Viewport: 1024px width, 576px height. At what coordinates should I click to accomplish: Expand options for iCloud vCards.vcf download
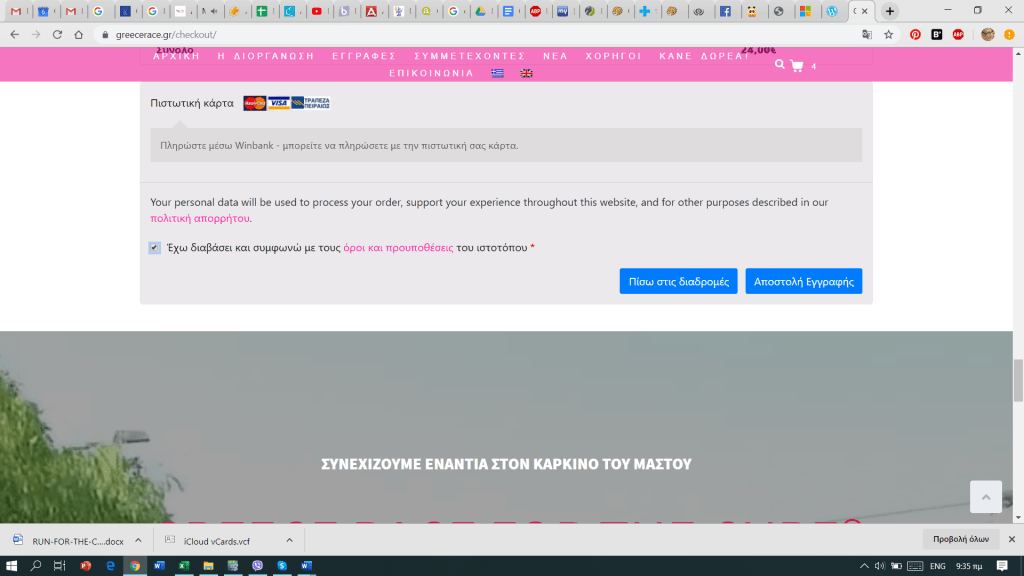pos(289,540)
